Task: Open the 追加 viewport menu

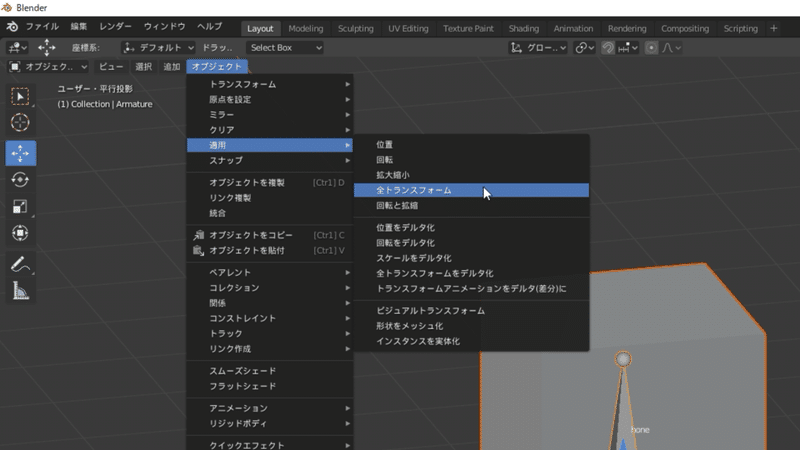Action: (171, 67)
